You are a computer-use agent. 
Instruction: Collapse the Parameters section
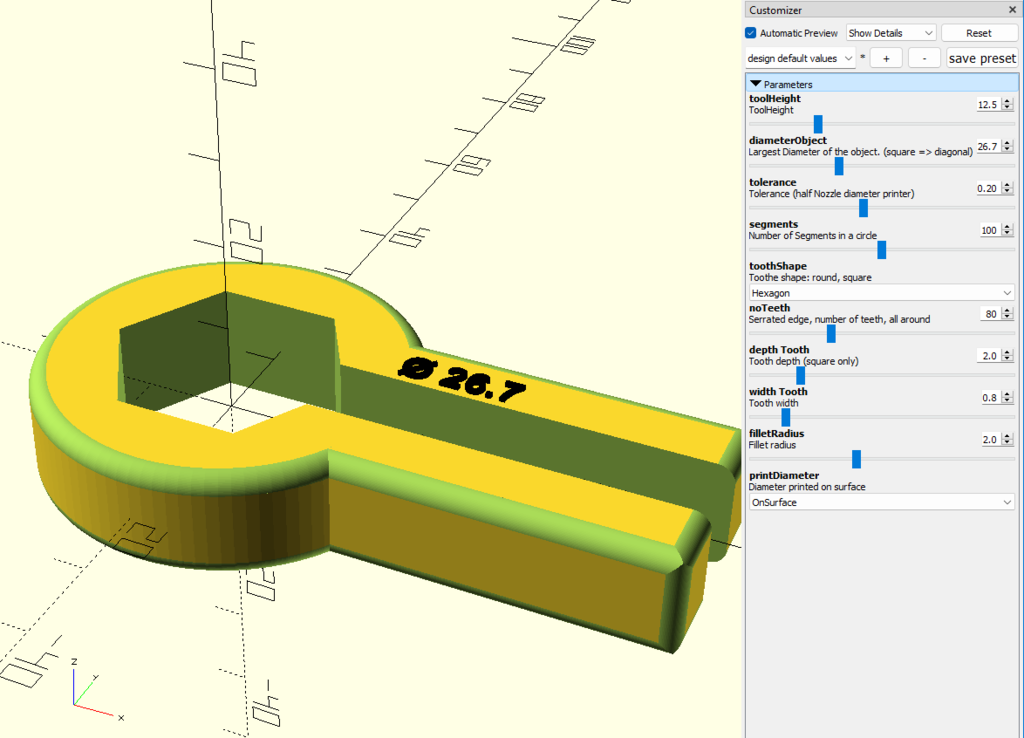pos(756,84)
